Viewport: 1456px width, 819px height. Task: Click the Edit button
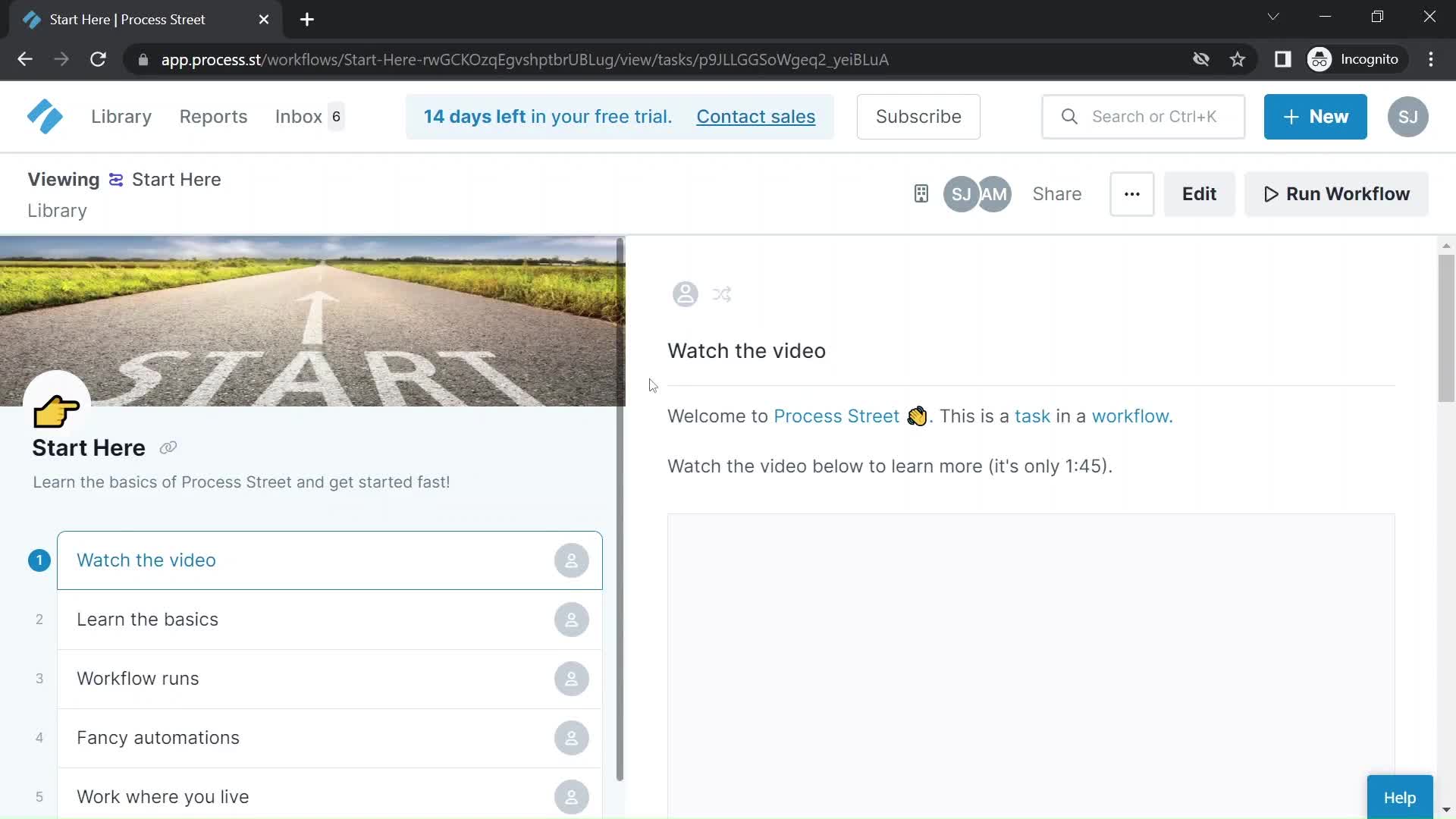tap(1199, 193)
